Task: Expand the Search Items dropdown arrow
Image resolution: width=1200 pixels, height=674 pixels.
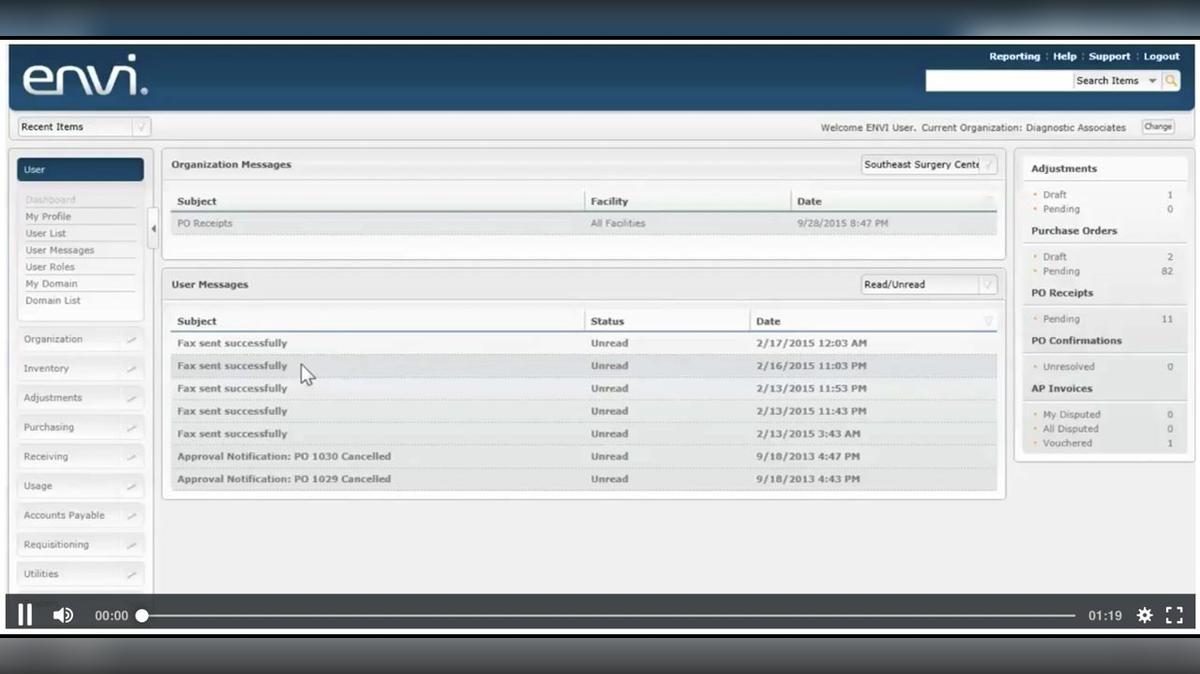Action: 1152,81
